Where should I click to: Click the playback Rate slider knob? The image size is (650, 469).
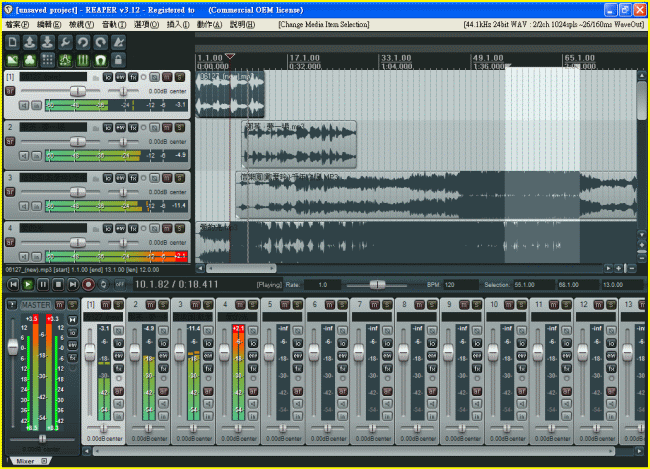point(377,284)
